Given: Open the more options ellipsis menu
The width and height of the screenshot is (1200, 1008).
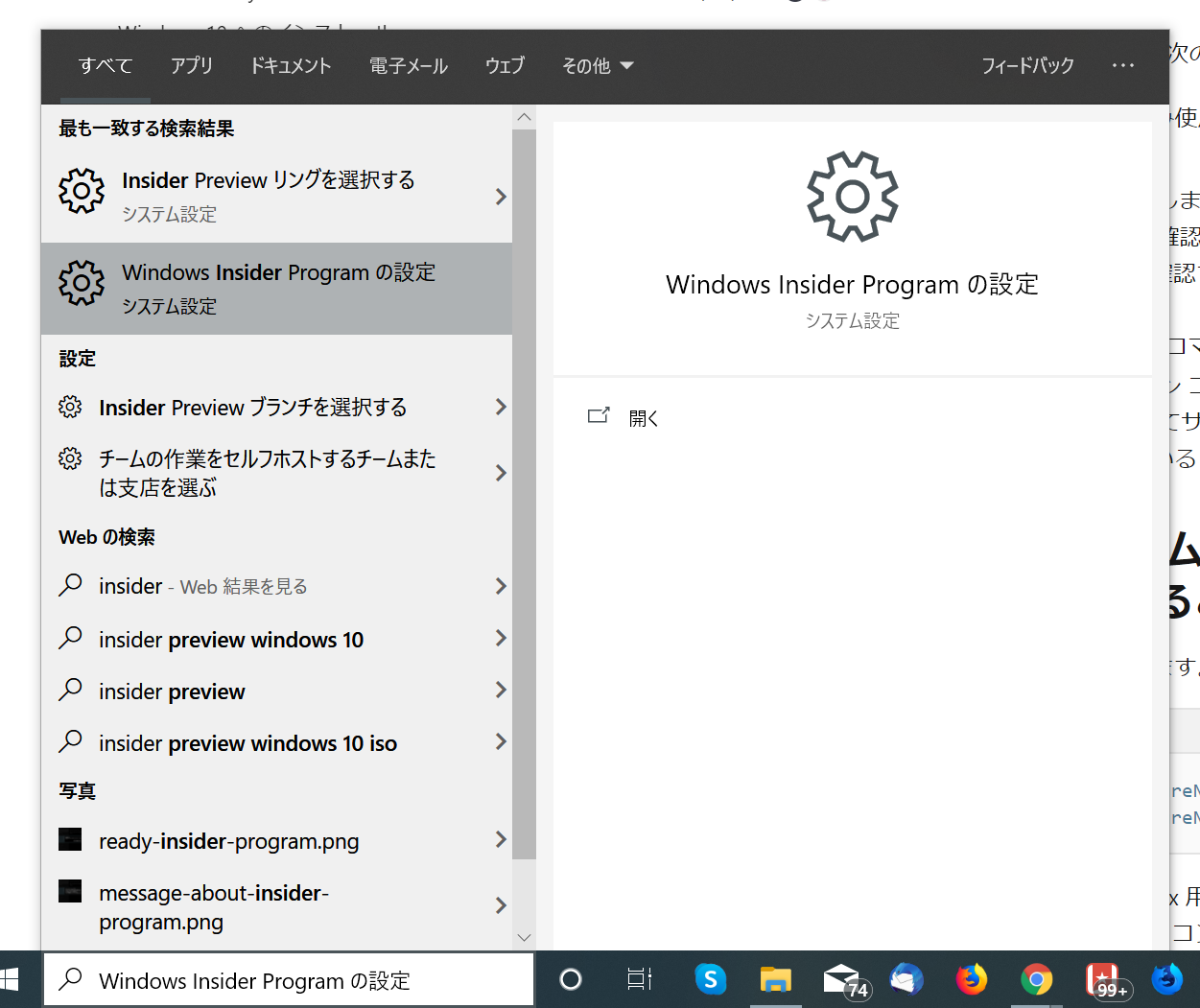Looking at the screenshot, I should [x=1123, y=65].
